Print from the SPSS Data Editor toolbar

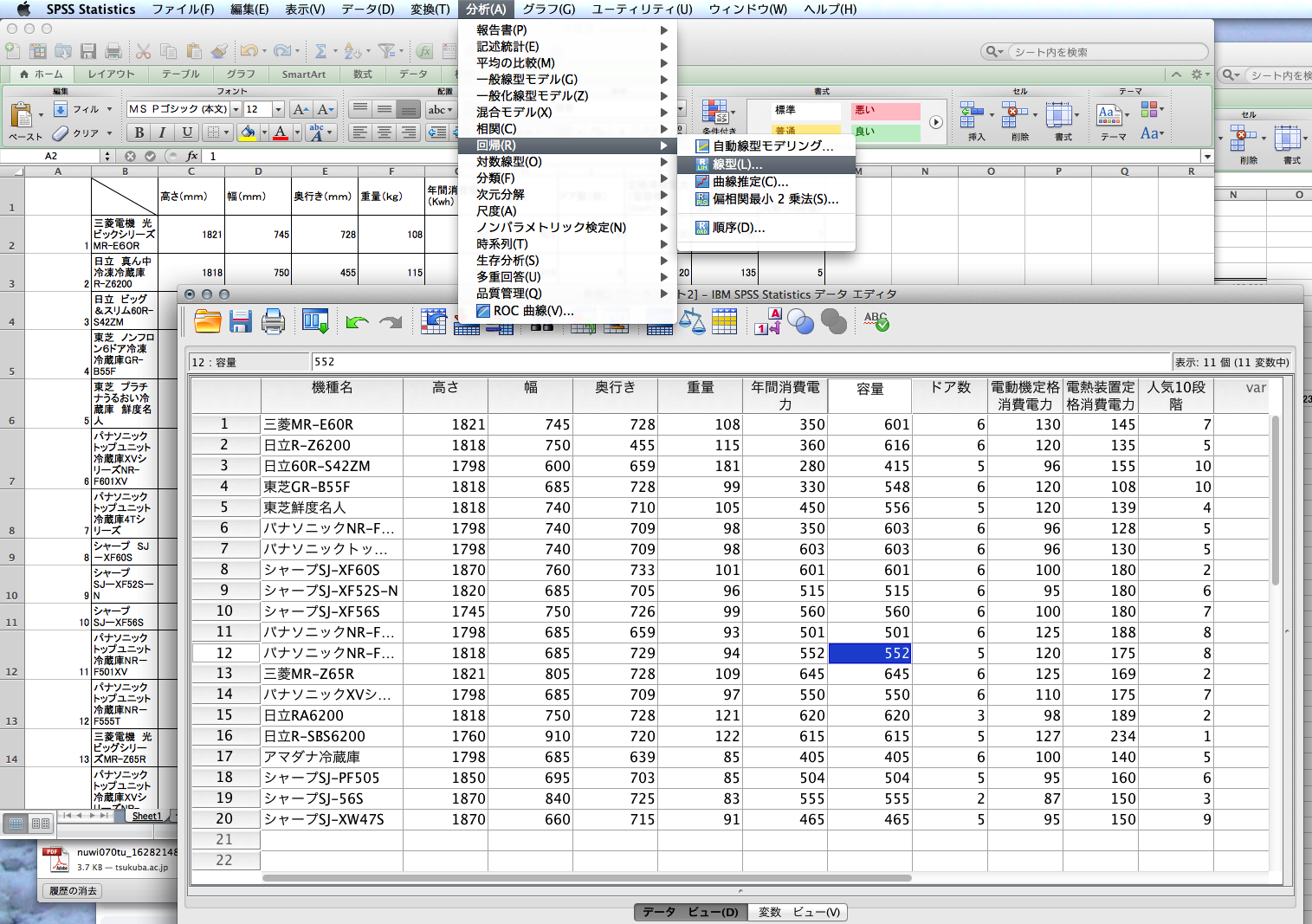click(x=273, y=321)
